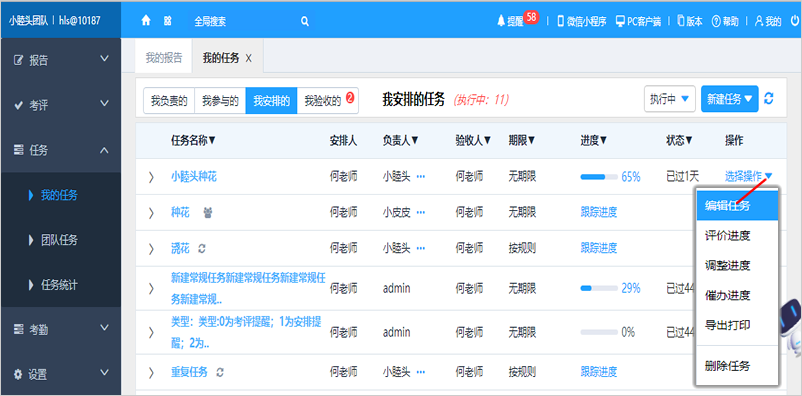The width and height of the screenshot is (802, 396).
Task: Show more owners for 小毯头种花 row
Action: pyautogui.click(x=421, y=177)
